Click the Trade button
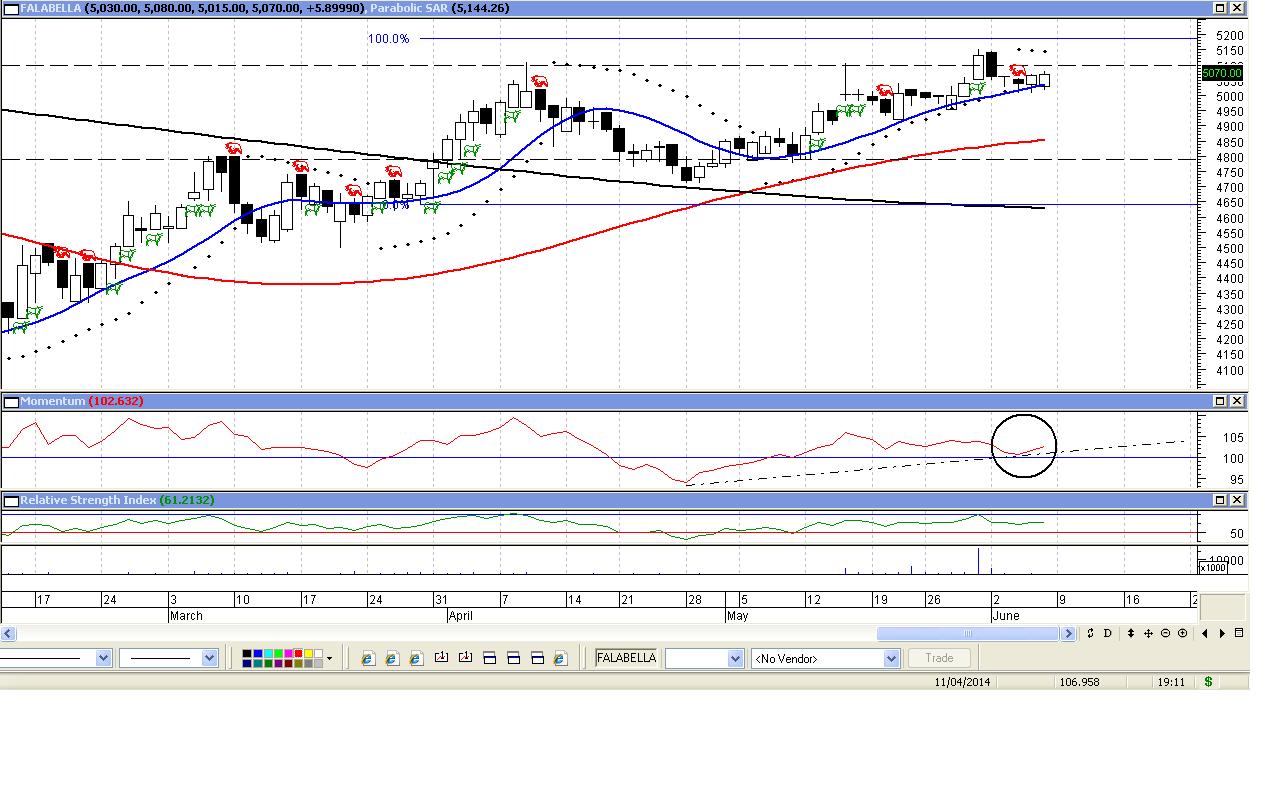 click(x=939, y=658)
